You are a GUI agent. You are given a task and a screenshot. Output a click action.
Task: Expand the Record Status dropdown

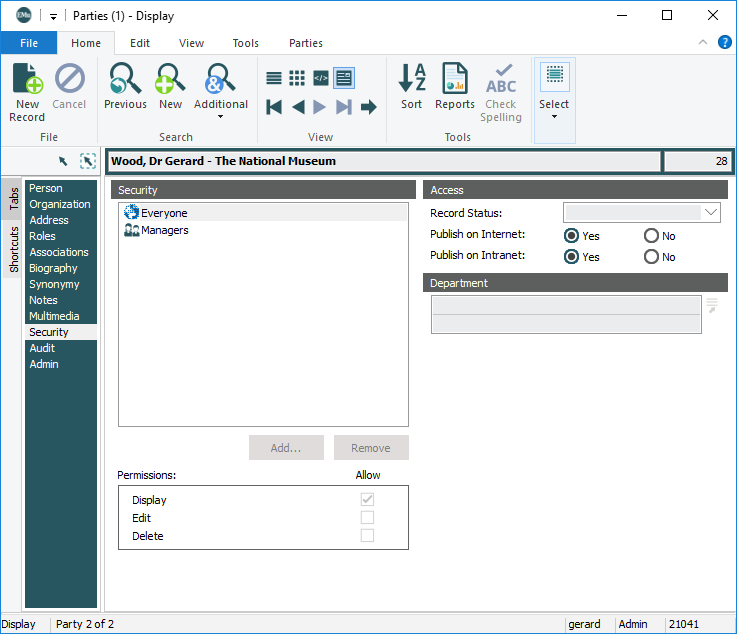point(711,212)
